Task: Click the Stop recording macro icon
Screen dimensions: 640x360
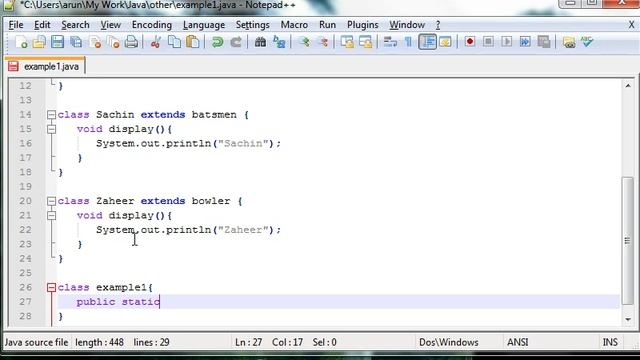Action: coord(488,42)
